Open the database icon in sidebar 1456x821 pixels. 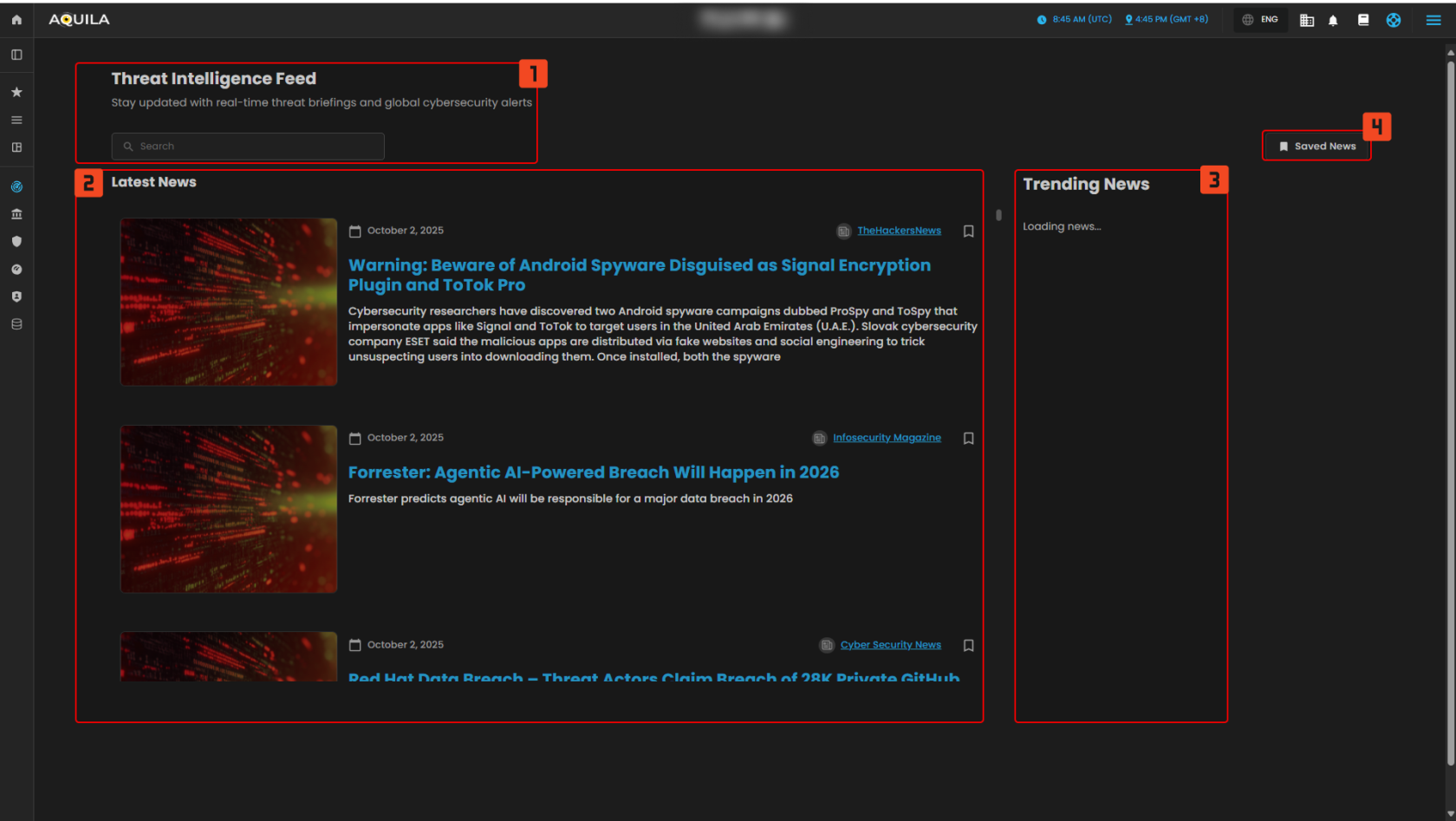(x=16, y=324)
